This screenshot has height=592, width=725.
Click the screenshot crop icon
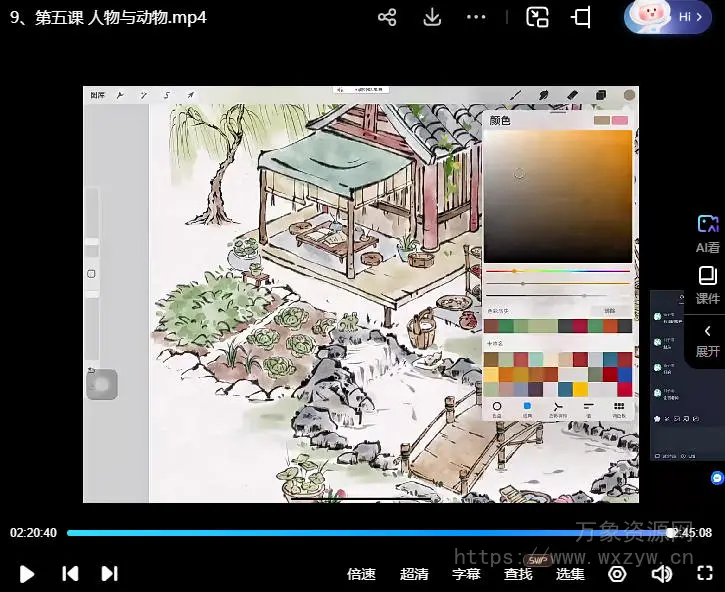pos(581,17)
